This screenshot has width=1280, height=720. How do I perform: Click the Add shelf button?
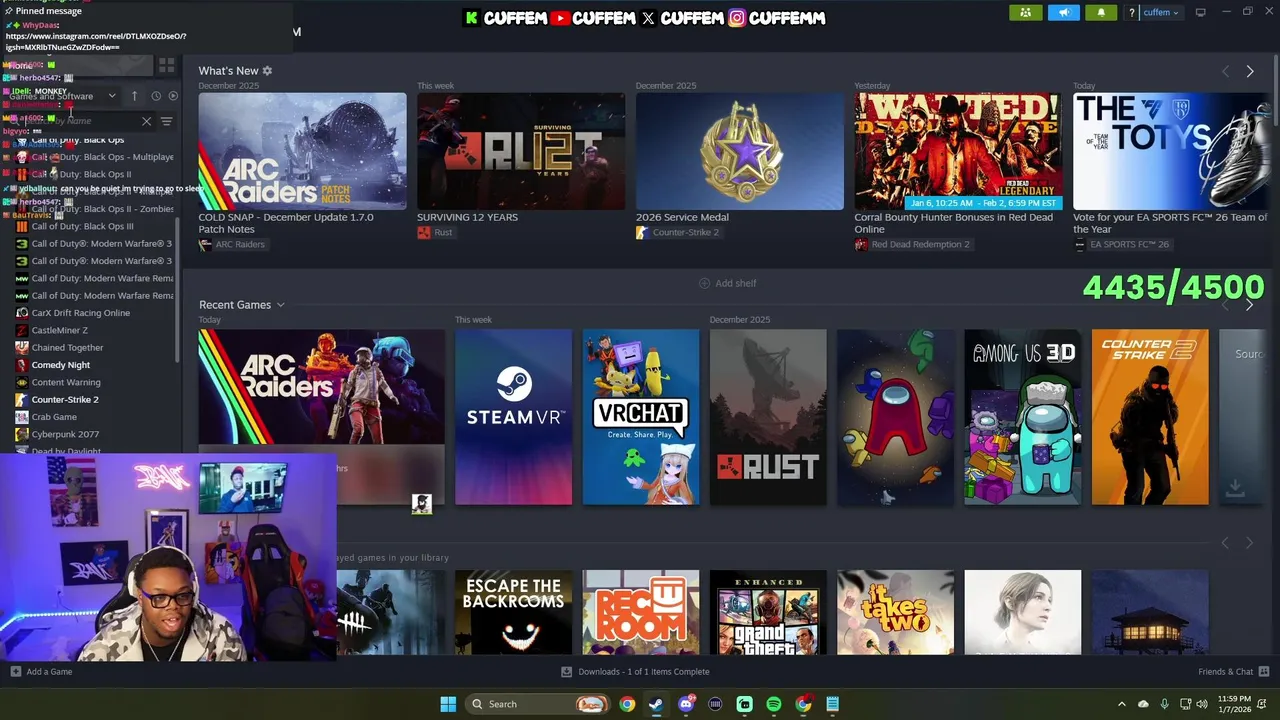tap(728, 283)
